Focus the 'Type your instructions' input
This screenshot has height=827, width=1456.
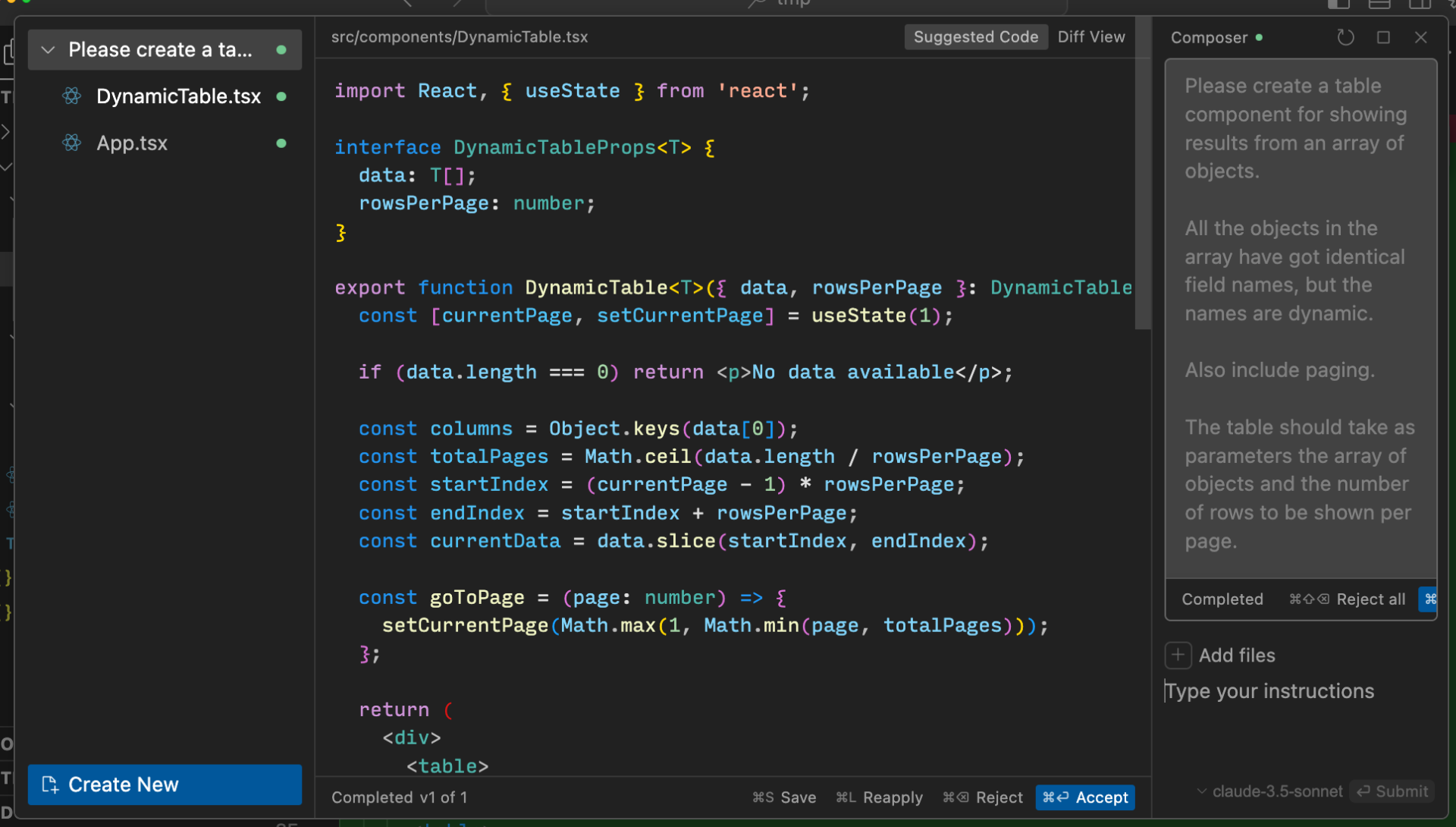[x=1289, y=691]
